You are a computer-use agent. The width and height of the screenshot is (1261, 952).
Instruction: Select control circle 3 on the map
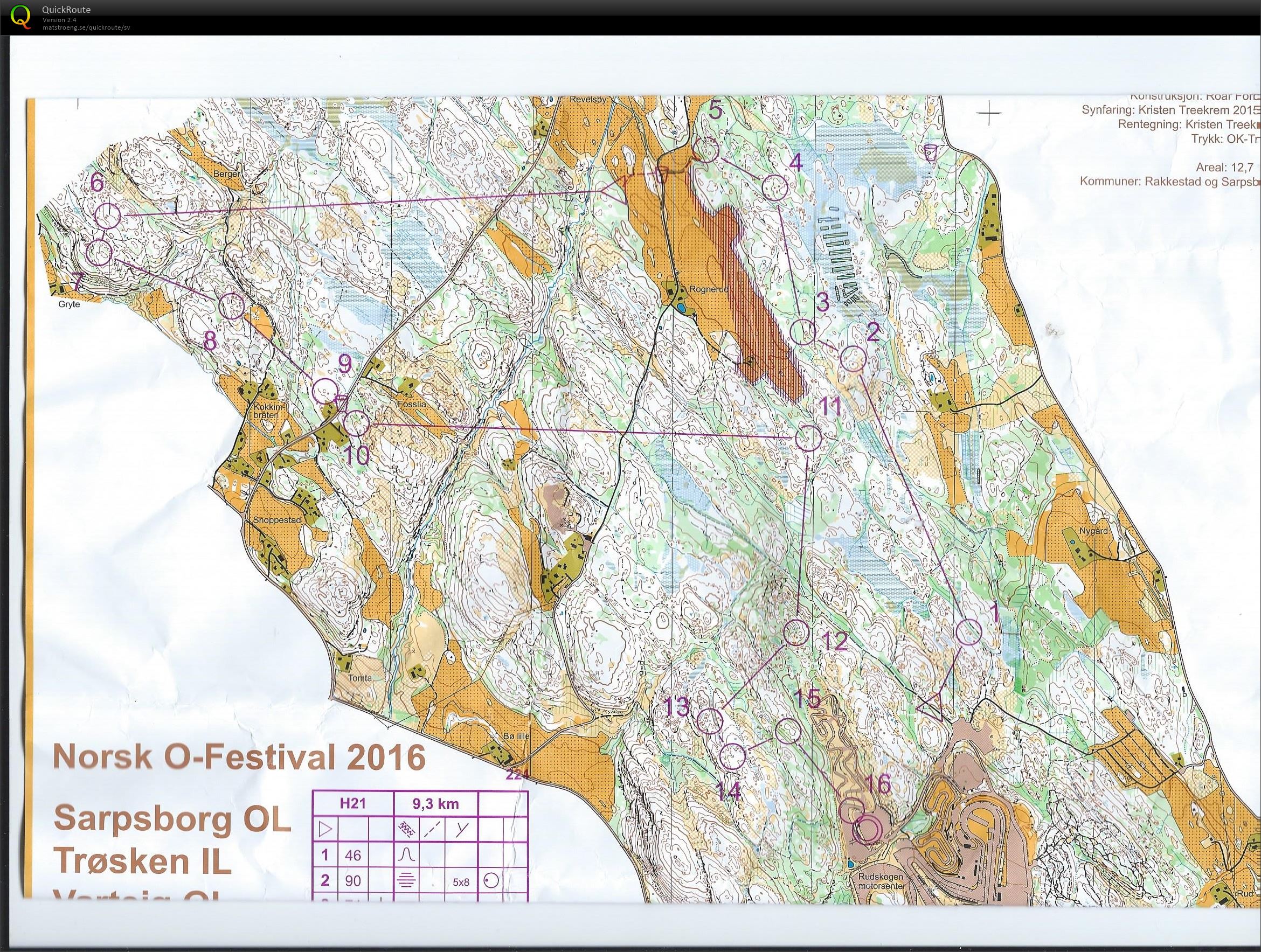[x=804, y=332]
